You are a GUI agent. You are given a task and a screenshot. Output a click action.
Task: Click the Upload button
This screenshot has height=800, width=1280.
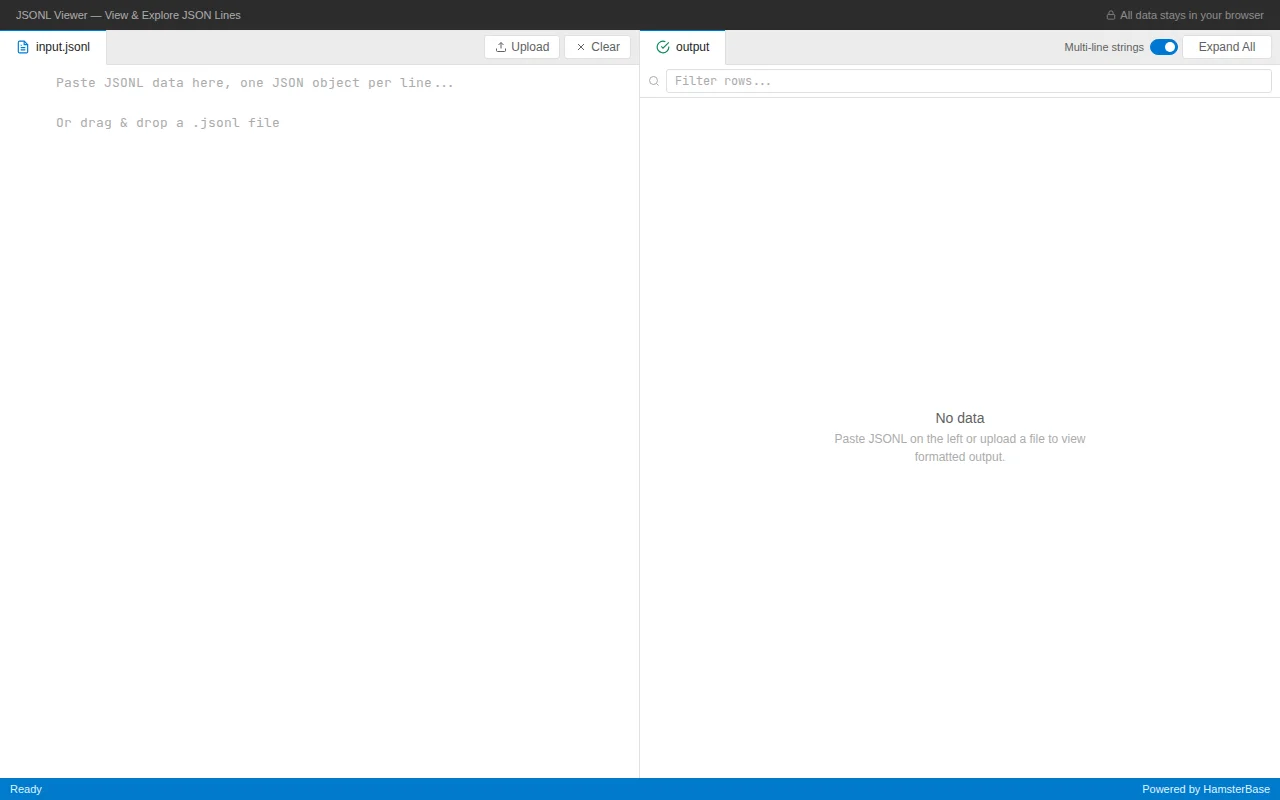(x=522, y=47)
